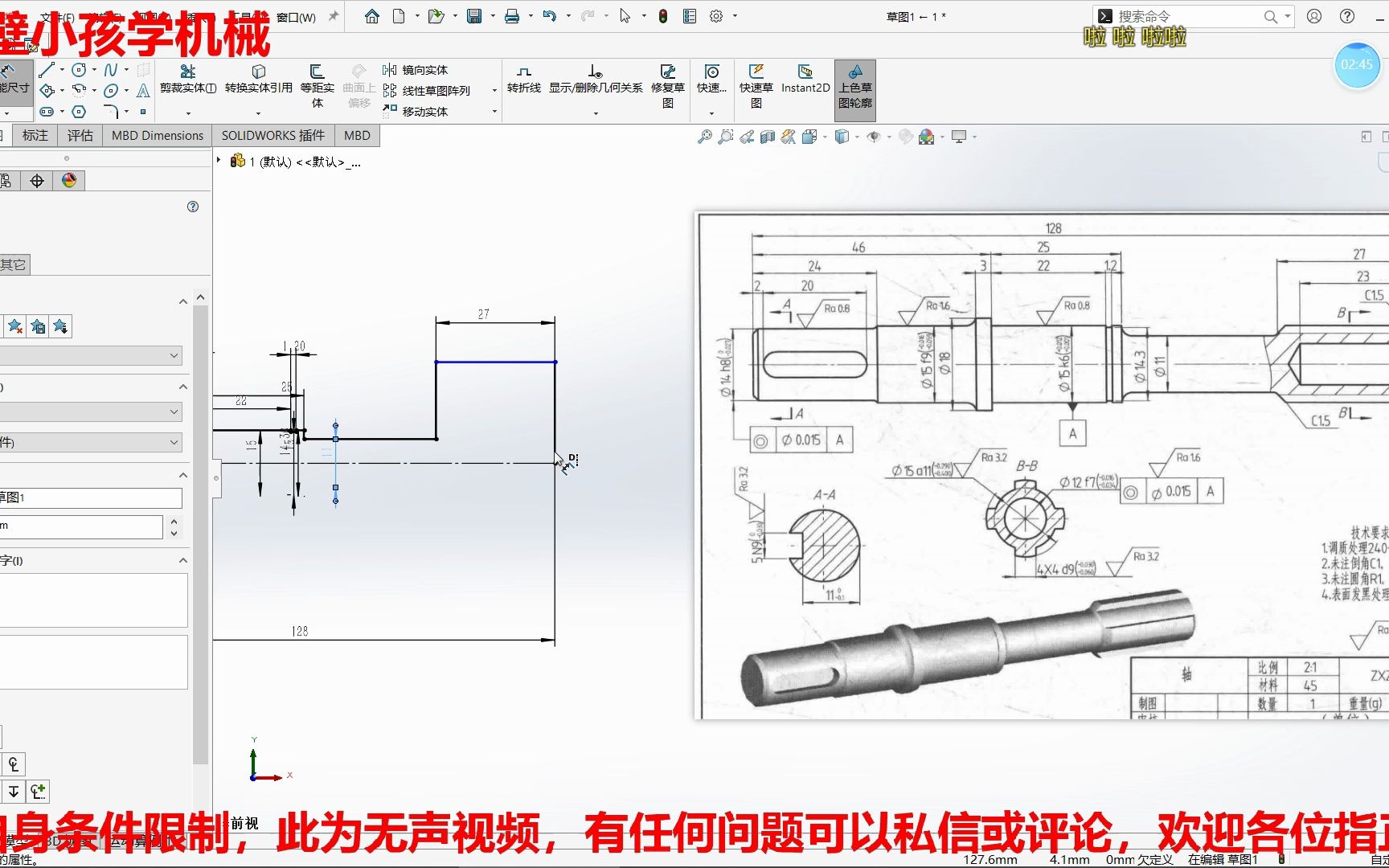Click the save style star icon

tap(38, 325)
